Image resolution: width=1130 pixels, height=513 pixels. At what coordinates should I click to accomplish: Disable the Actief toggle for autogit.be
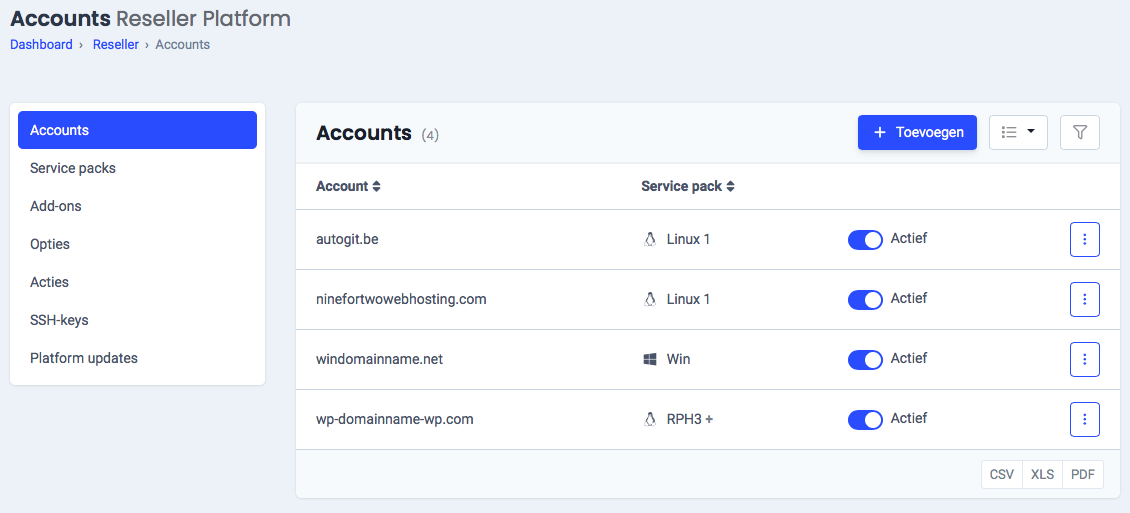[865, 240]
